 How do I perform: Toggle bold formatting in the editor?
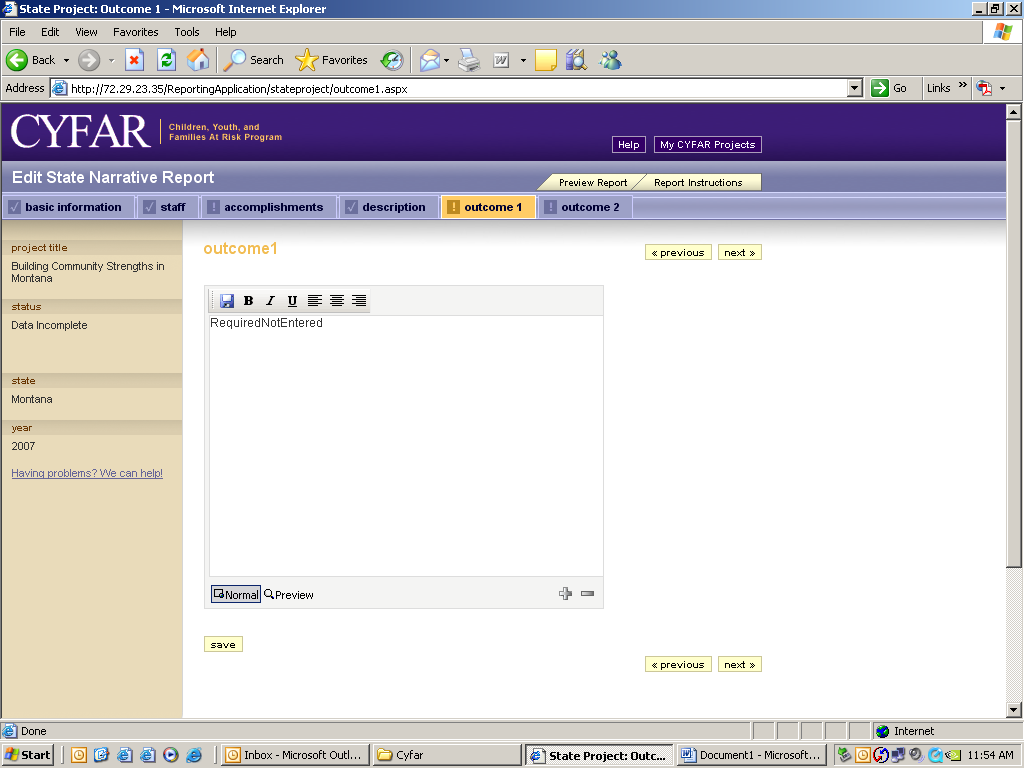tap(249, 301)
